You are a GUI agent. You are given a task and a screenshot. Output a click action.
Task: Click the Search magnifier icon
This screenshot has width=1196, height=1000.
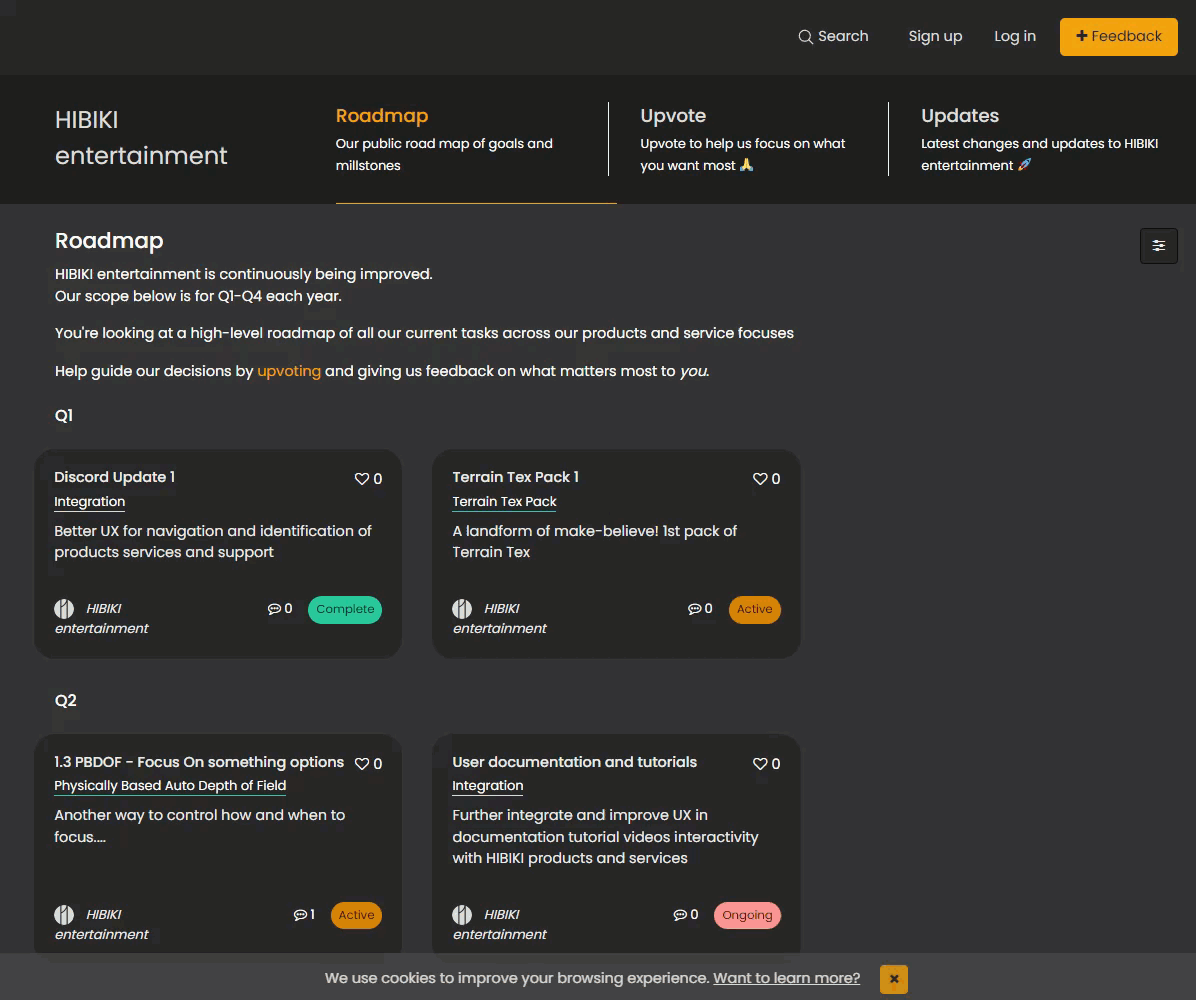tap(805, 37)
